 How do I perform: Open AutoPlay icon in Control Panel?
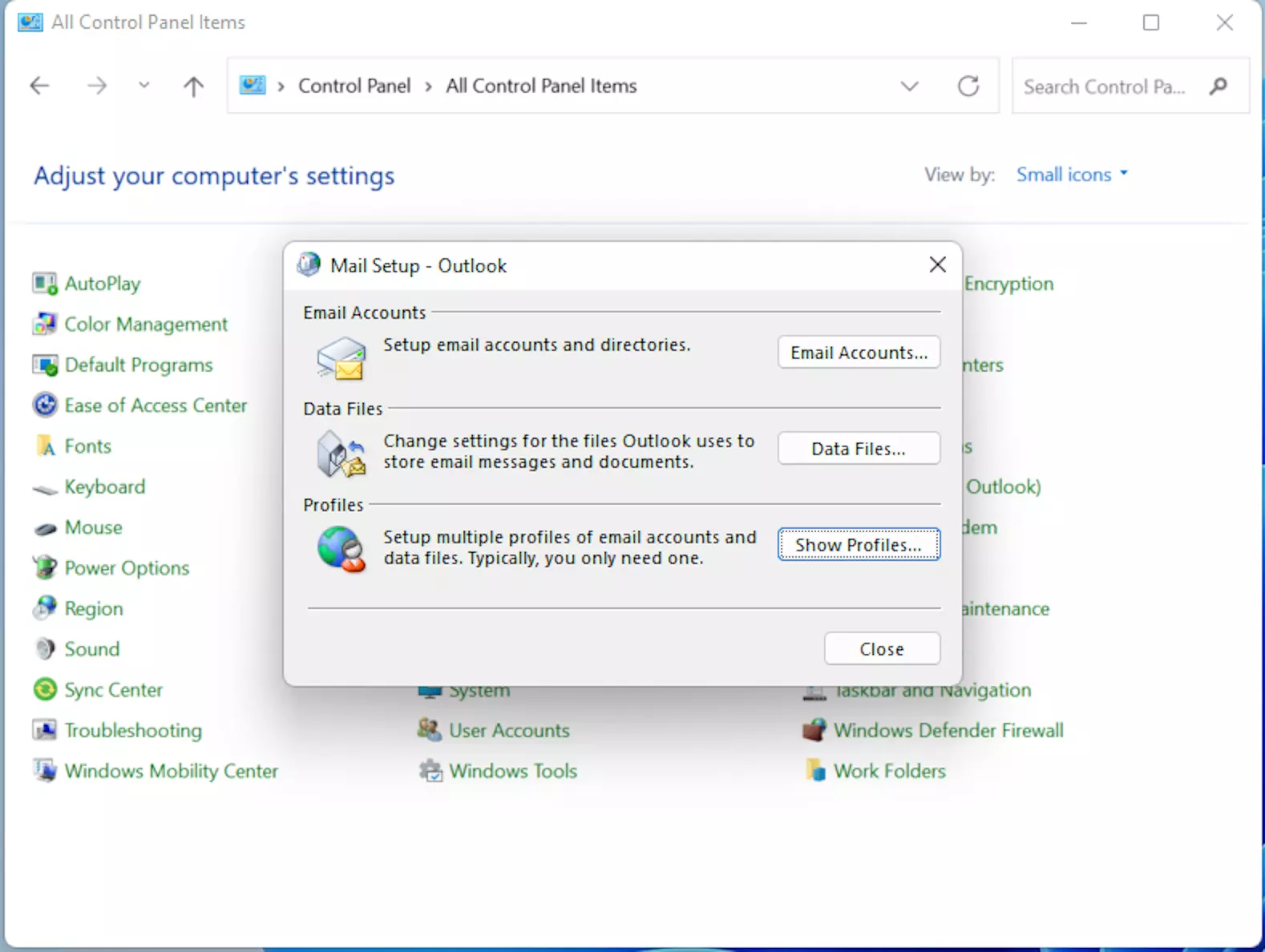pyautogui.click(x=45, y=284)
